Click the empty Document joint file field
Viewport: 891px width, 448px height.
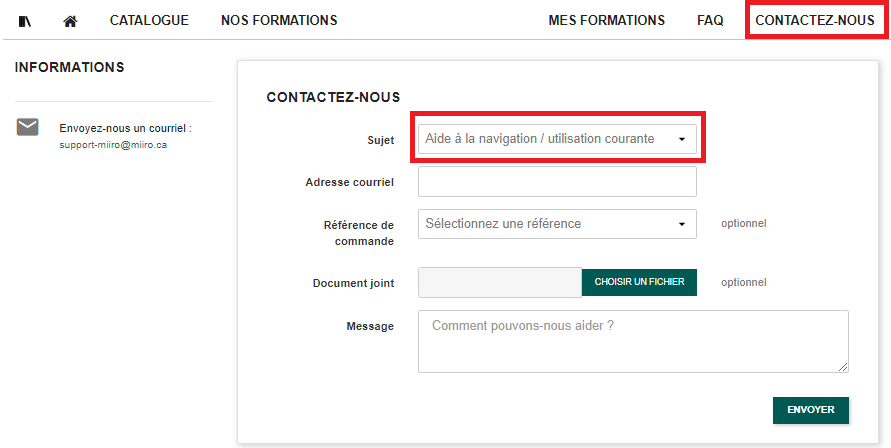(x=500, y=282)
